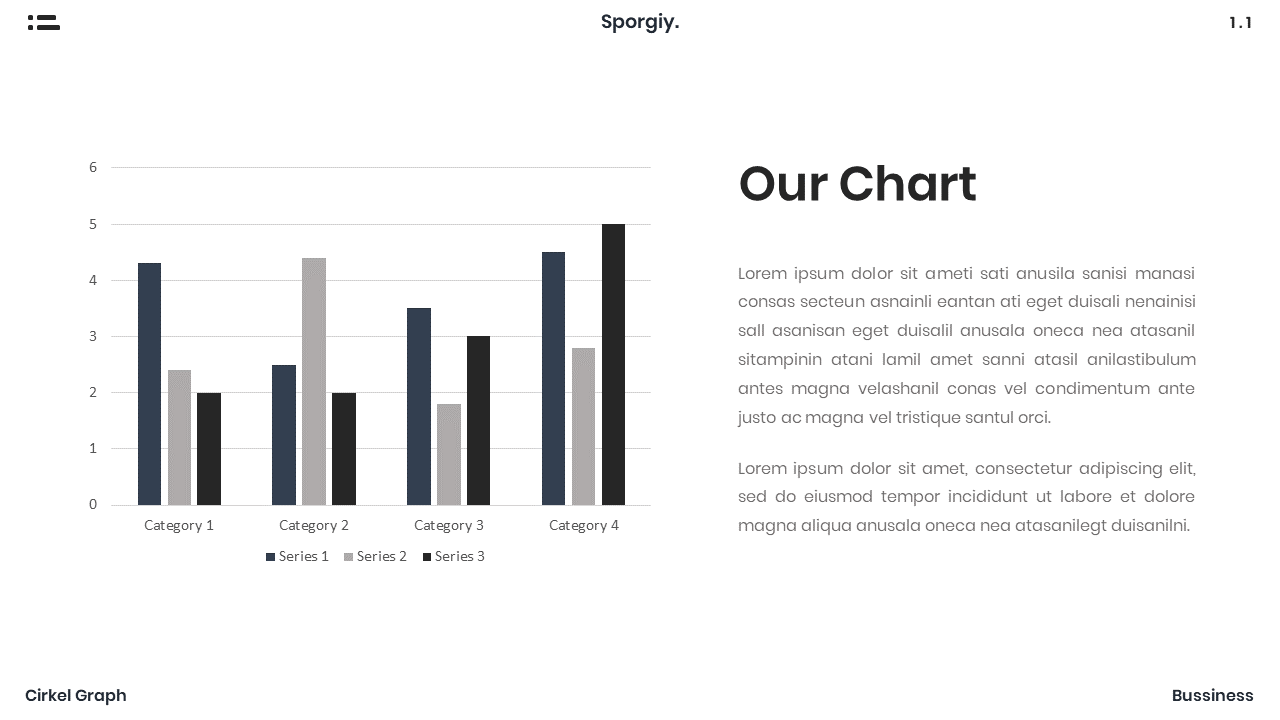This screenshot has height=720, width=1280.
Task: Select the Category 3 dark blue bar
Action: click(x=419, y=406)
